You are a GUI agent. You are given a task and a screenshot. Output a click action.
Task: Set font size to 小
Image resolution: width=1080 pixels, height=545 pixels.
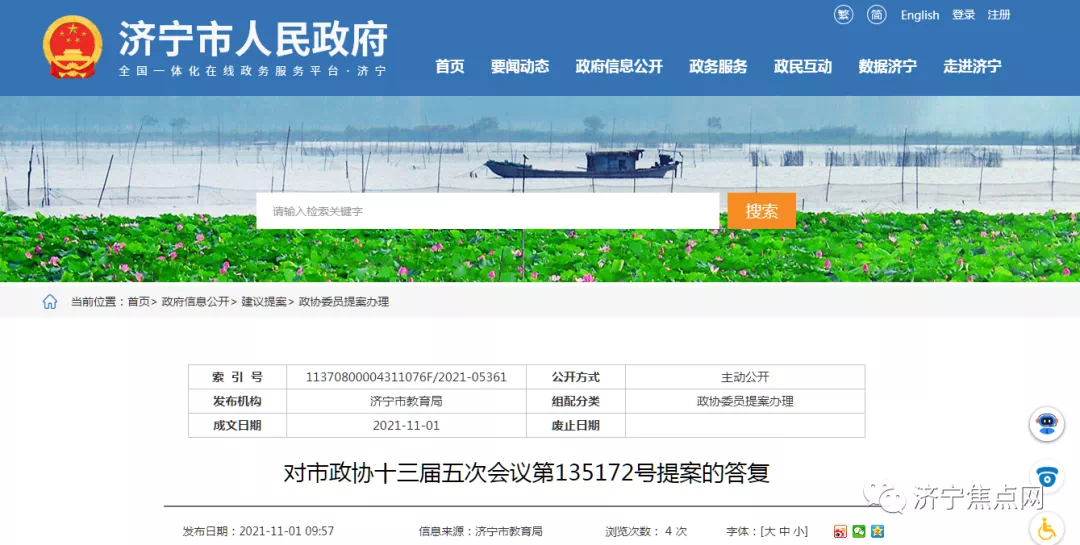coord(798,531)
